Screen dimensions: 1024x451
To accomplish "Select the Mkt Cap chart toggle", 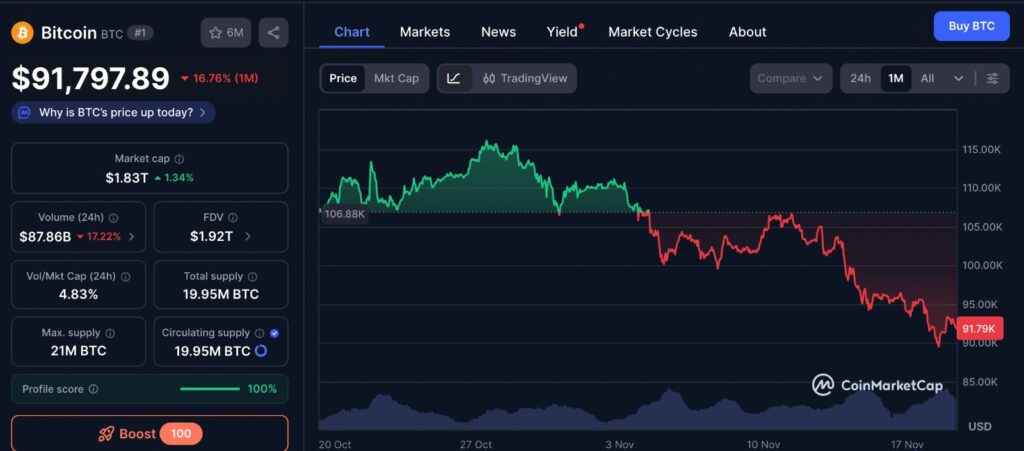I will click(x=396, y=78).
